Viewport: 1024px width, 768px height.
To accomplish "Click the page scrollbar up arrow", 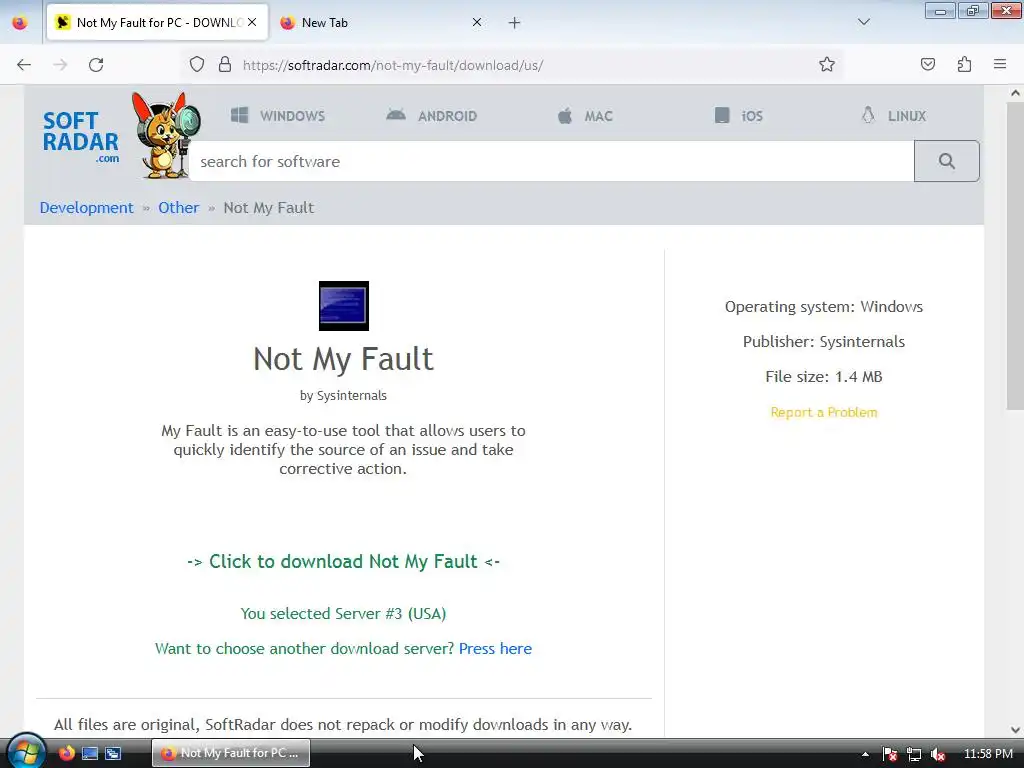I will pyautogui.click(x=1015, y=93).
